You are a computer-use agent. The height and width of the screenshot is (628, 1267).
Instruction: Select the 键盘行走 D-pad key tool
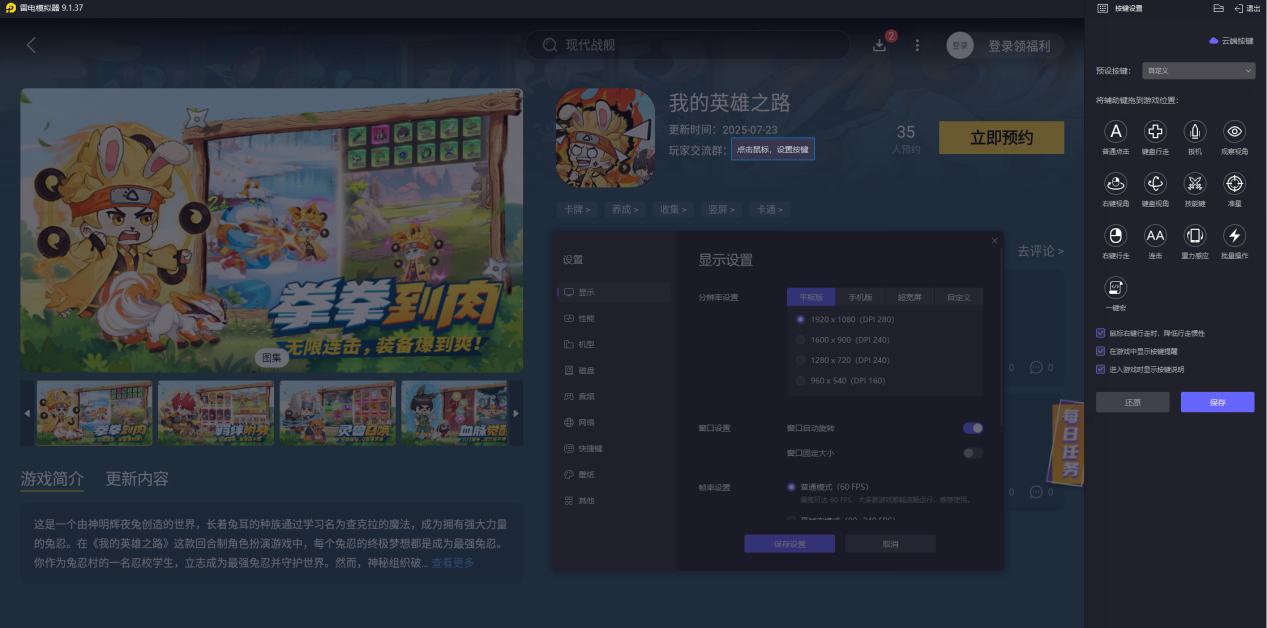[x=1155, y=132]
